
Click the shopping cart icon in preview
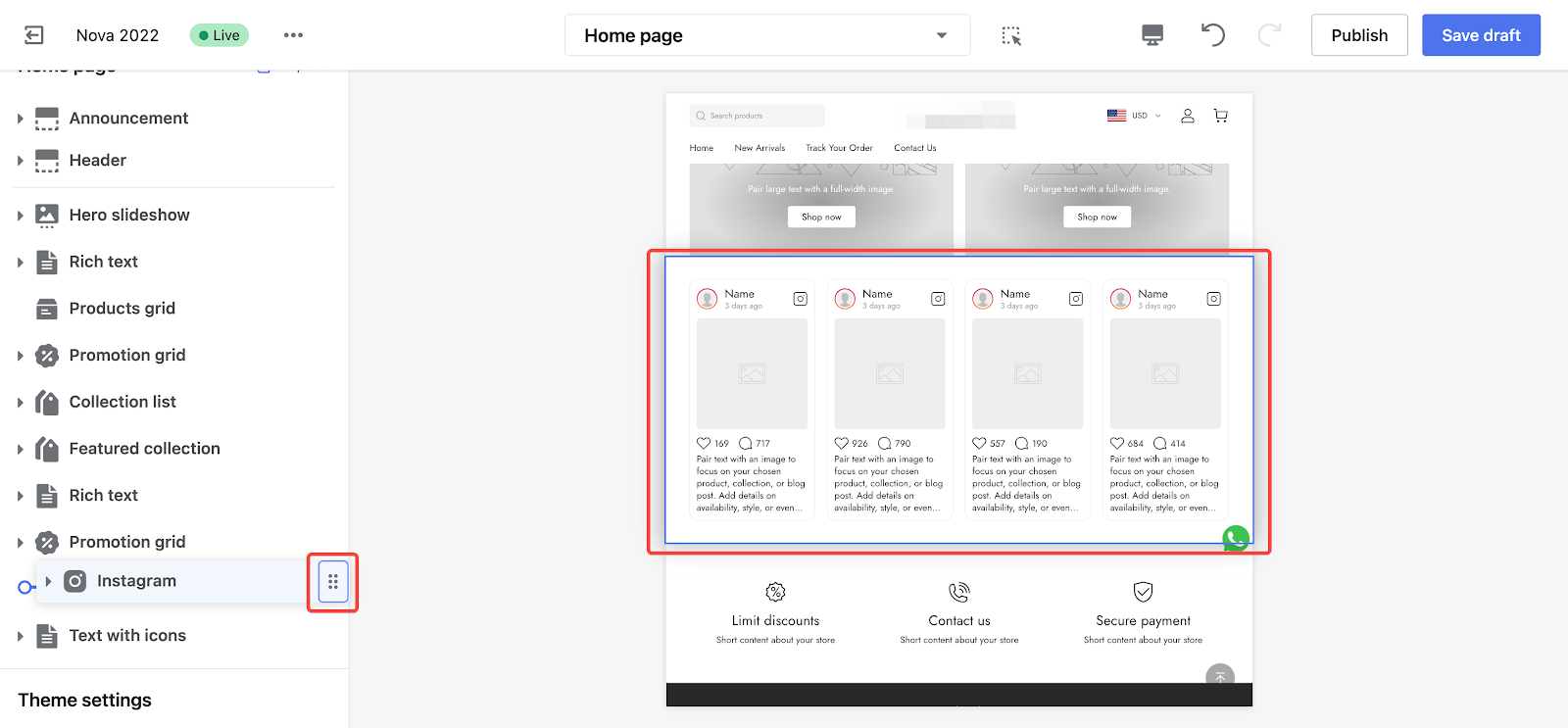(1221, 116)
